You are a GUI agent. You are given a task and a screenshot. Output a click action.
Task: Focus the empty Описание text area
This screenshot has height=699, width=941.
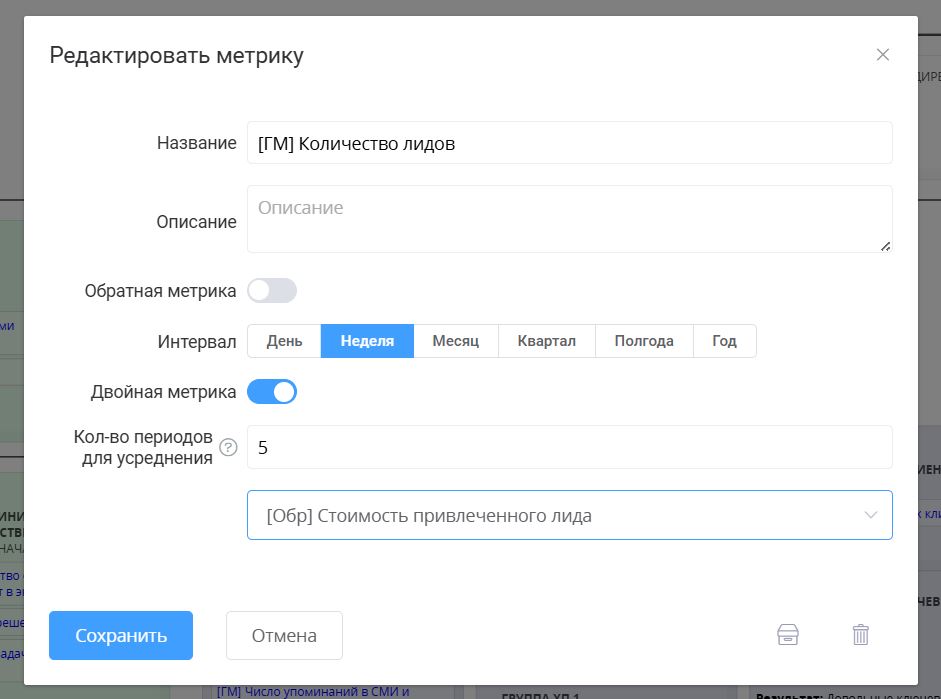point(570,218)
